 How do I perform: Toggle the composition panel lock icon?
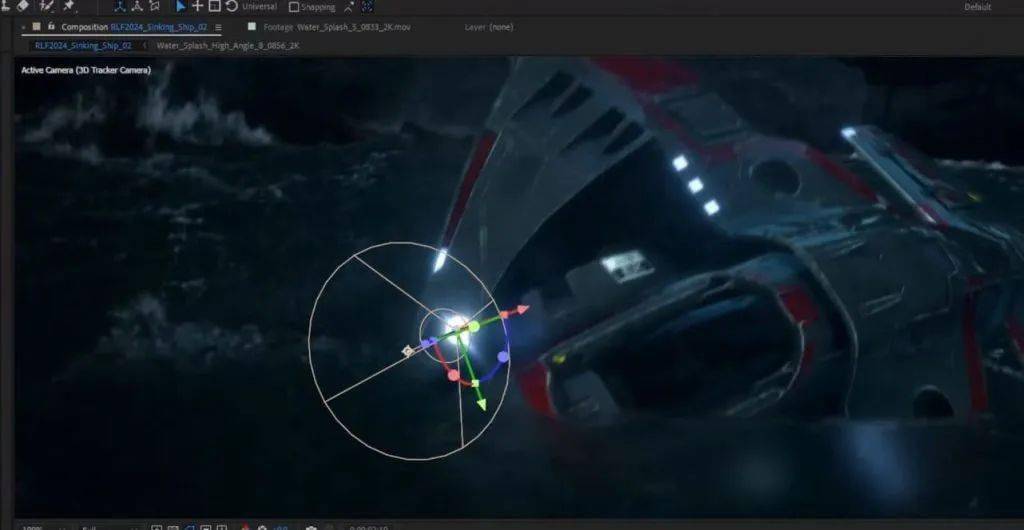coord(37,27)
